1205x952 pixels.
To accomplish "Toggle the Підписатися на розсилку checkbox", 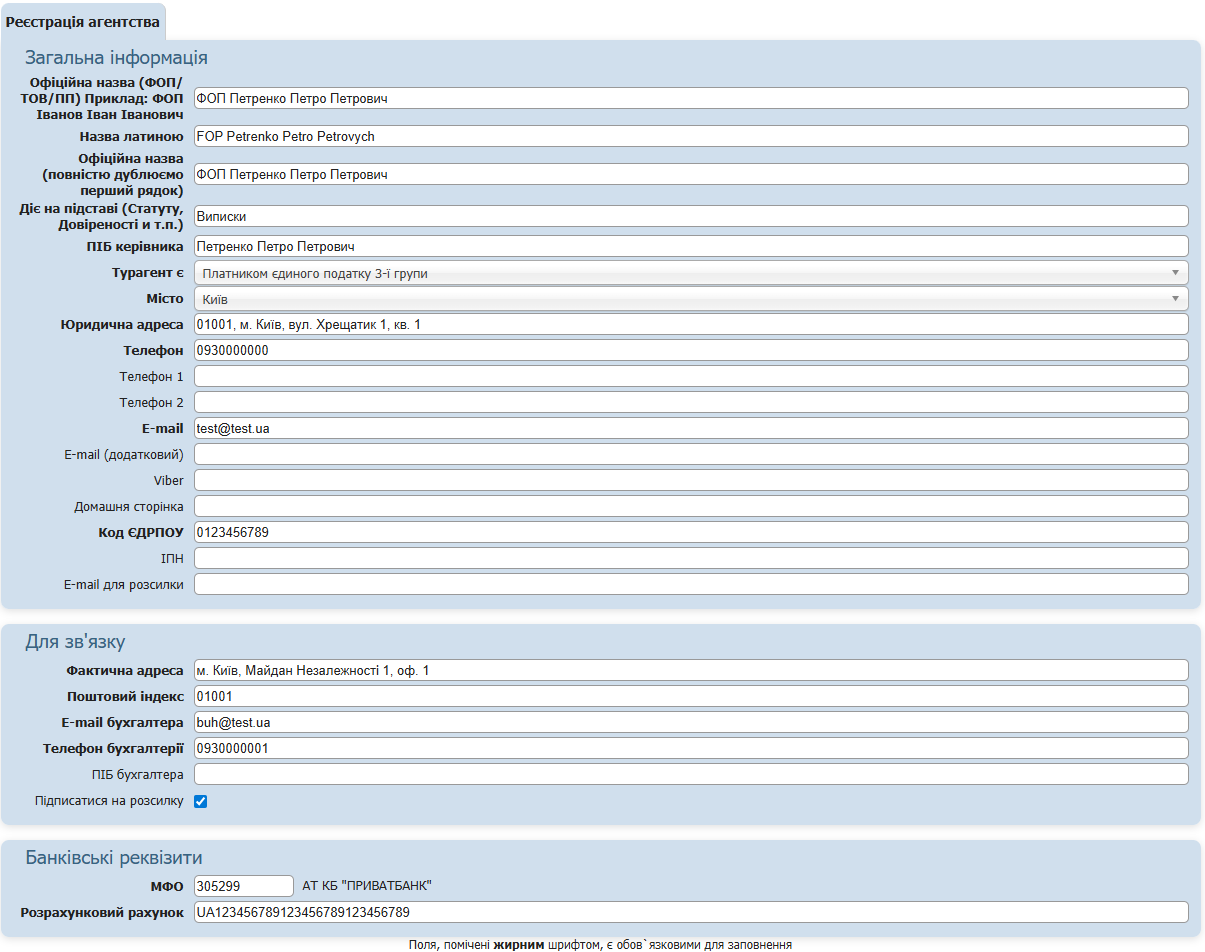I will pos(200,801).
